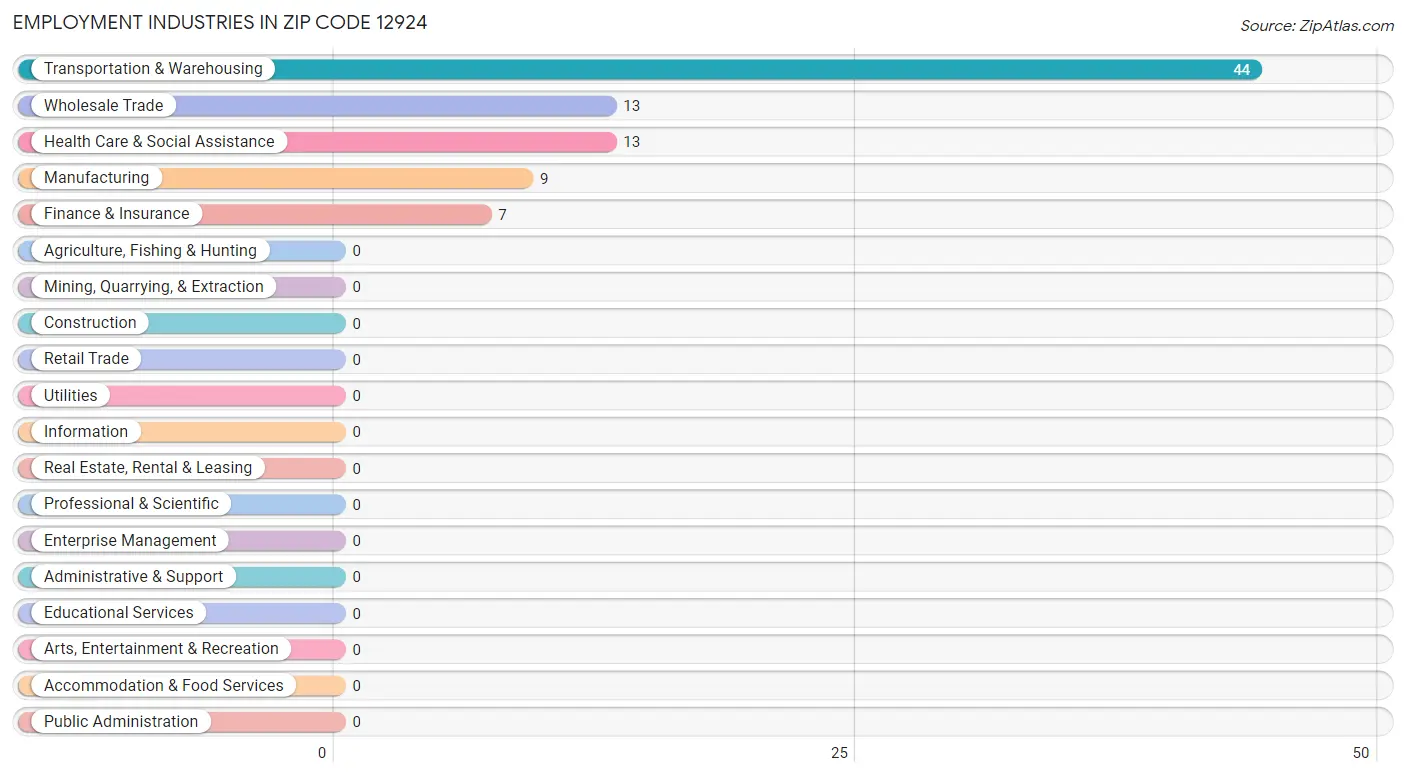Click the 0 value beside Retail Trade

point(356,360)
